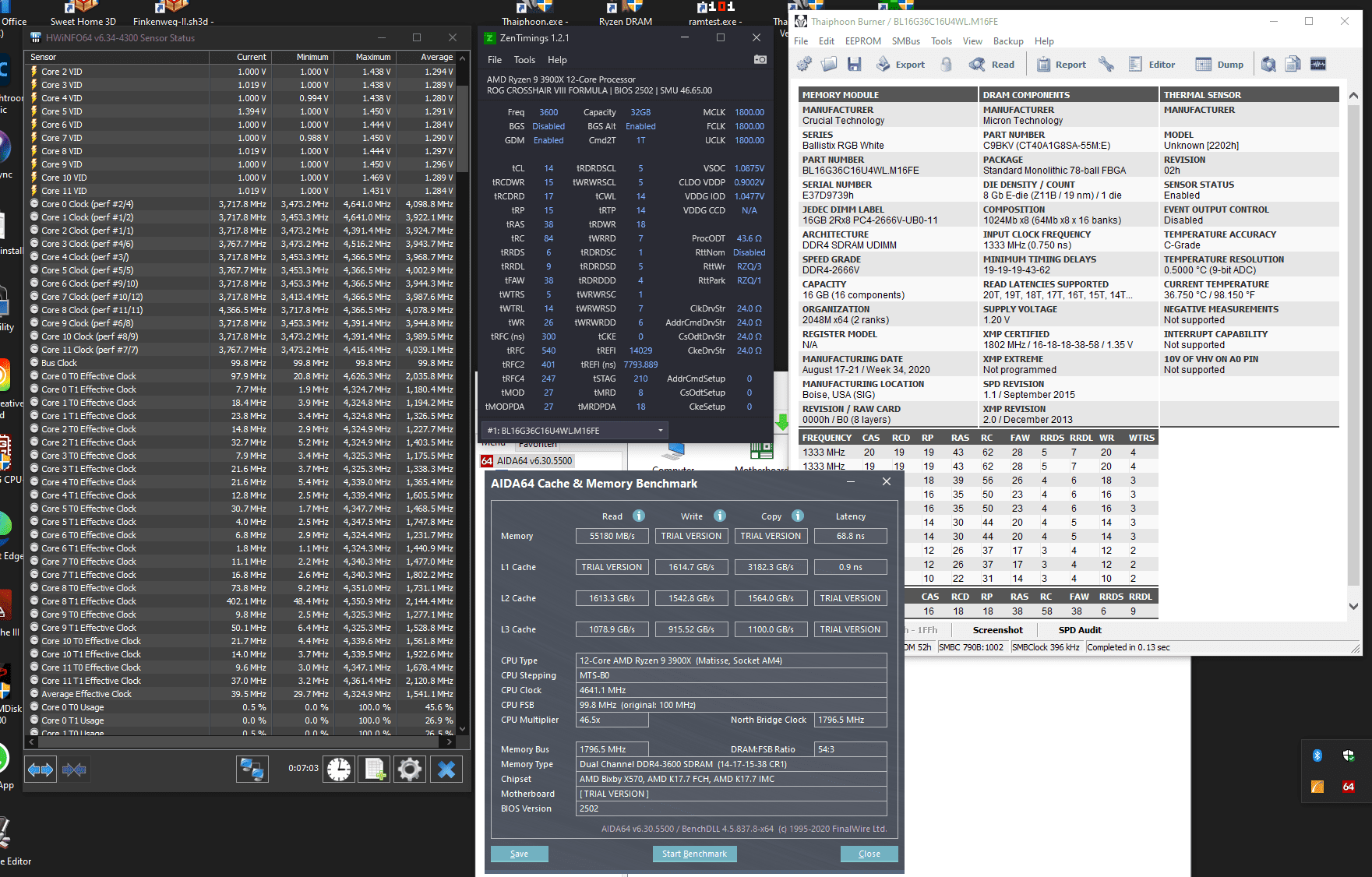
Task: Click the Sweet Home 3D desktop shortcut
Action: click(x=83, y=13)
